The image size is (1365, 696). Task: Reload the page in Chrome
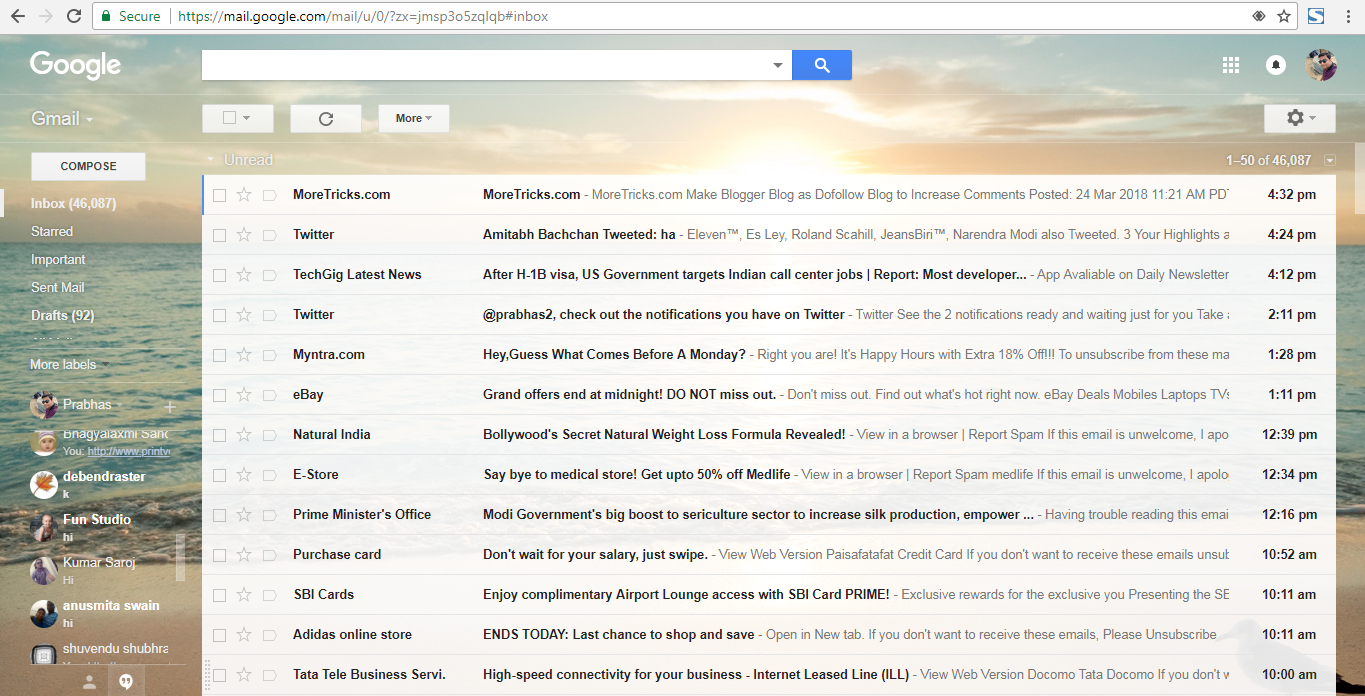pyautogui.click(x=74, y=16)
